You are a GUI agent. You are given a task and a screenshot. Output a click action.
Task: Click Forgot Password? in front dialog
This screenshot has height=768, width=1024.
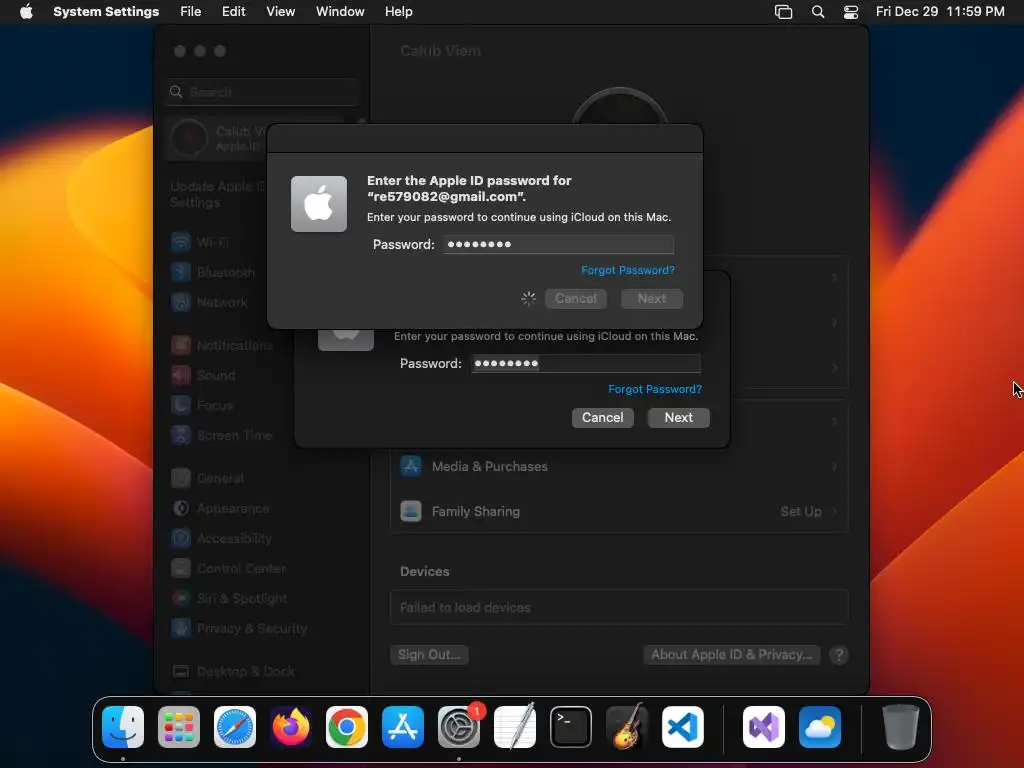tap(628, 270)
